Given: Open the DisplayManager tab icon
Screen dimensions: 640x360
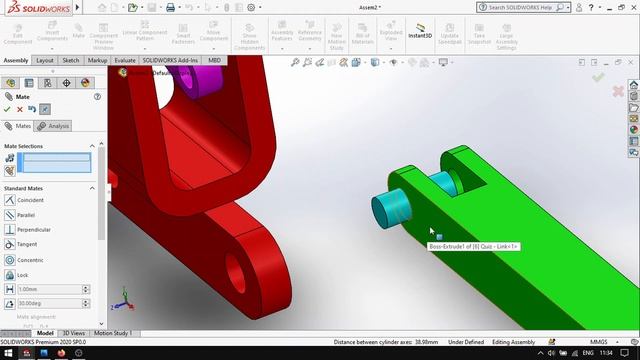Looking at the screenshot, I should [85, 83].
